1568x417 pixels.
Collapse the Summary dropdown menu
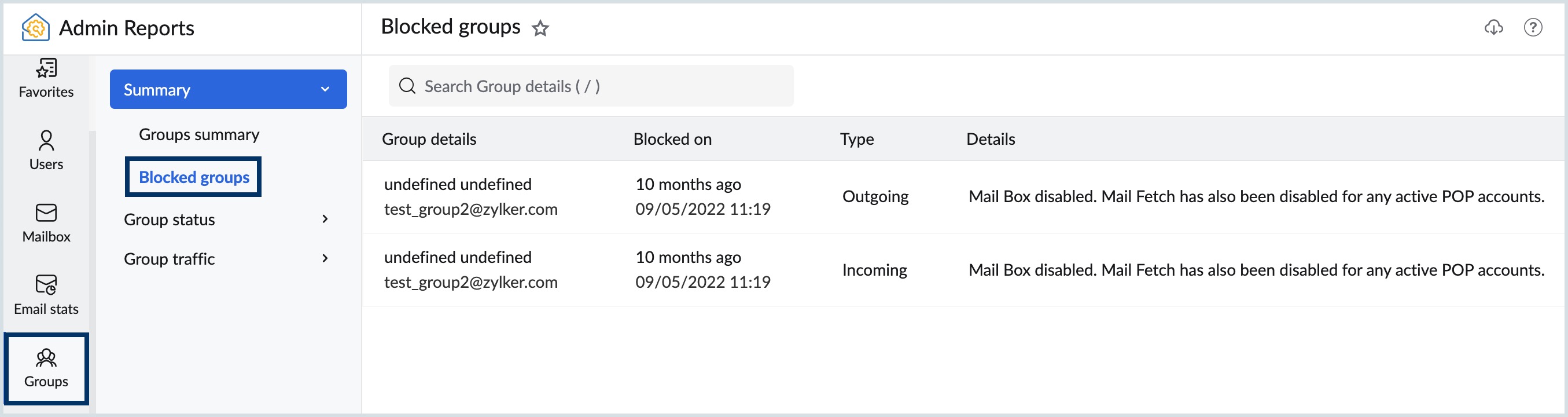coord(229,90)
